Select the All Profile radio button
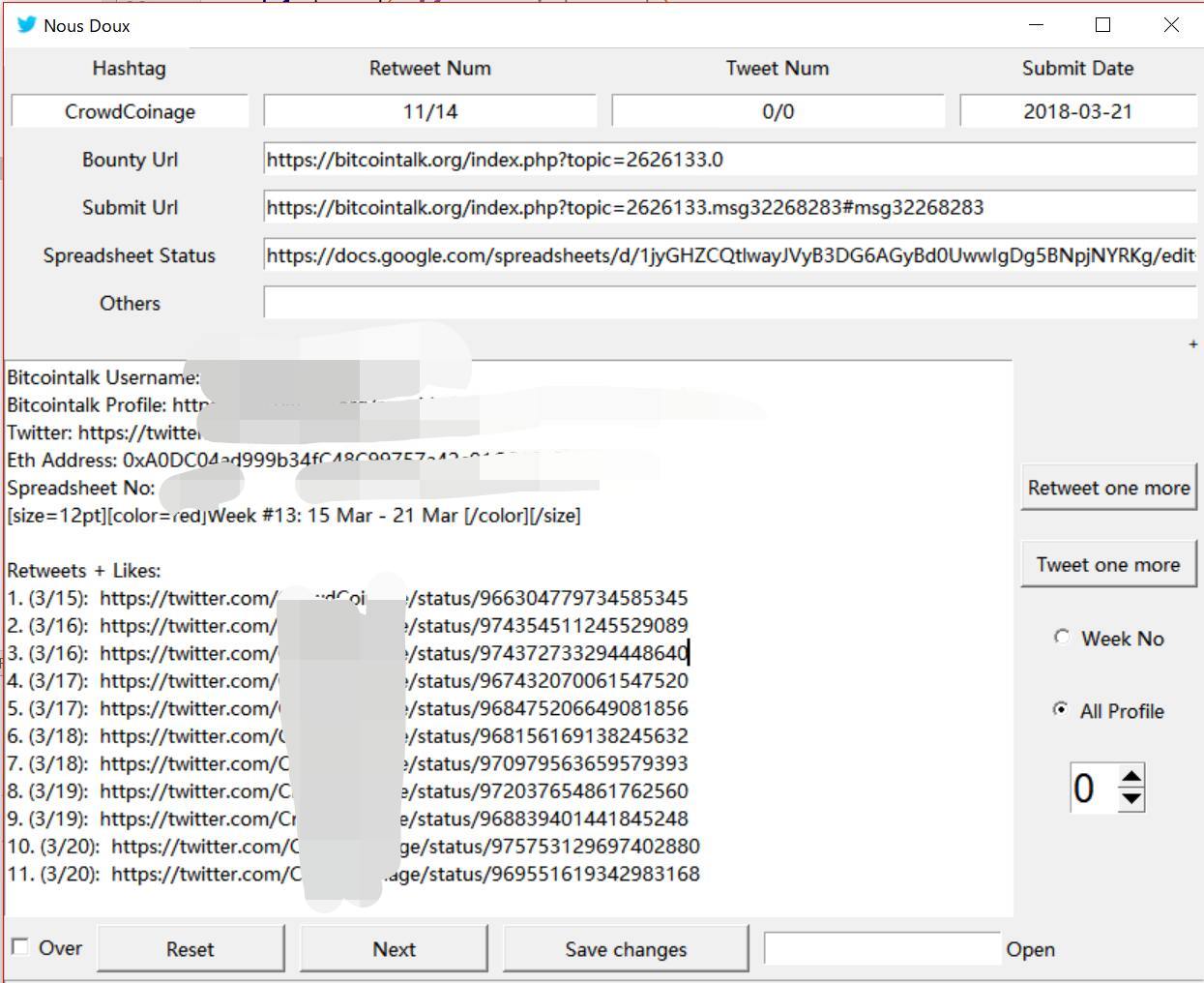This screenshot has height=983, width=1204. (1061, 709)
